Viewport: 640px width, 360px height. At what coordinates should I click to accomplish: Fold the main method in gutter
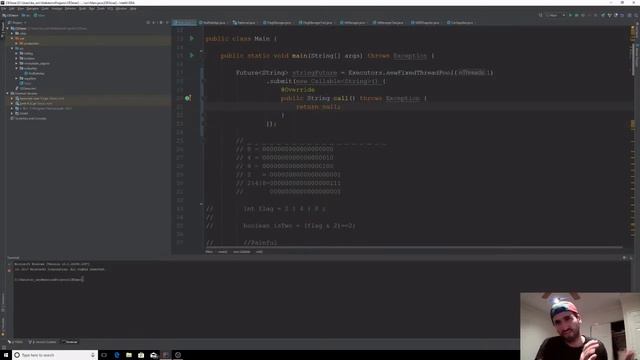202,51
